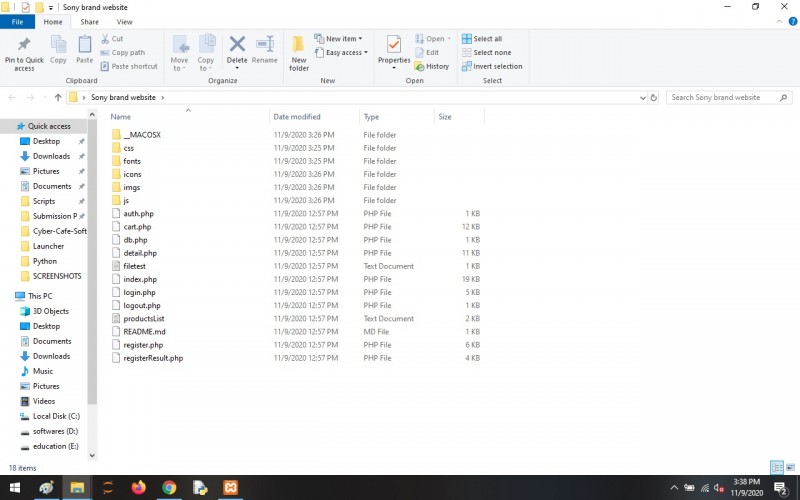Open the Windows Start menu
The image size is (800, 500).
(x=15, y=488)
